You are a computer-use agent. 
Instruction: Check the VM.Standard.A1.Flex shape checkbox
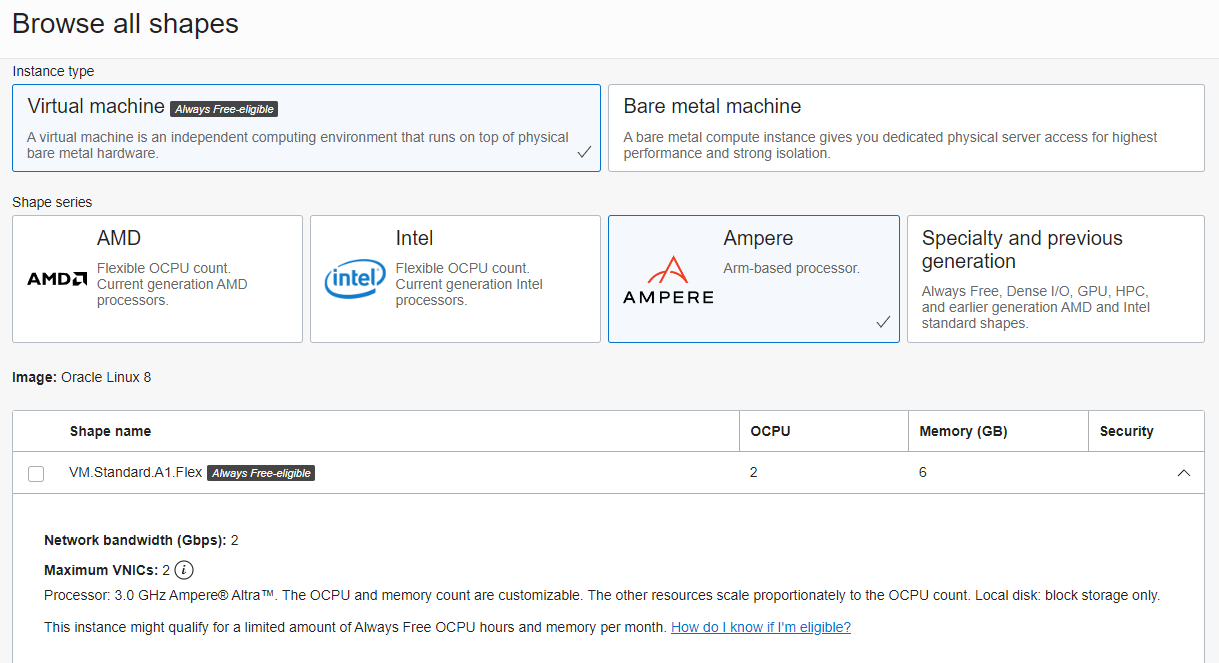coord(36,473)
